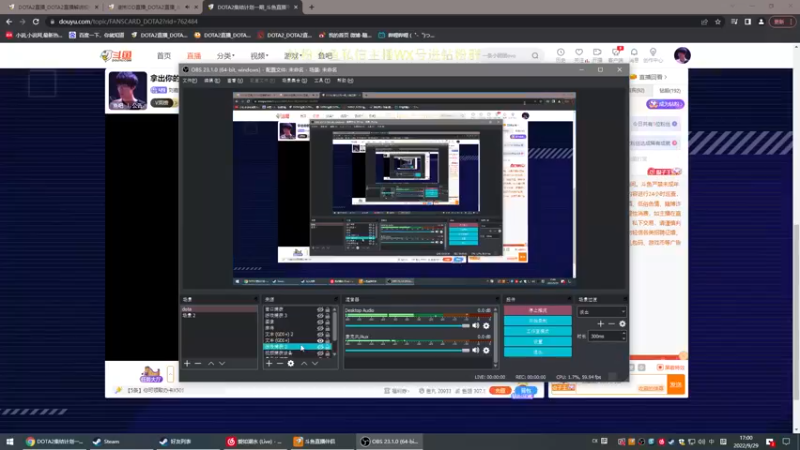This screenshot has height=450, width=800.
Task: Toggle visibility of 视频捕获设备 source
Action: click(320, 353)
